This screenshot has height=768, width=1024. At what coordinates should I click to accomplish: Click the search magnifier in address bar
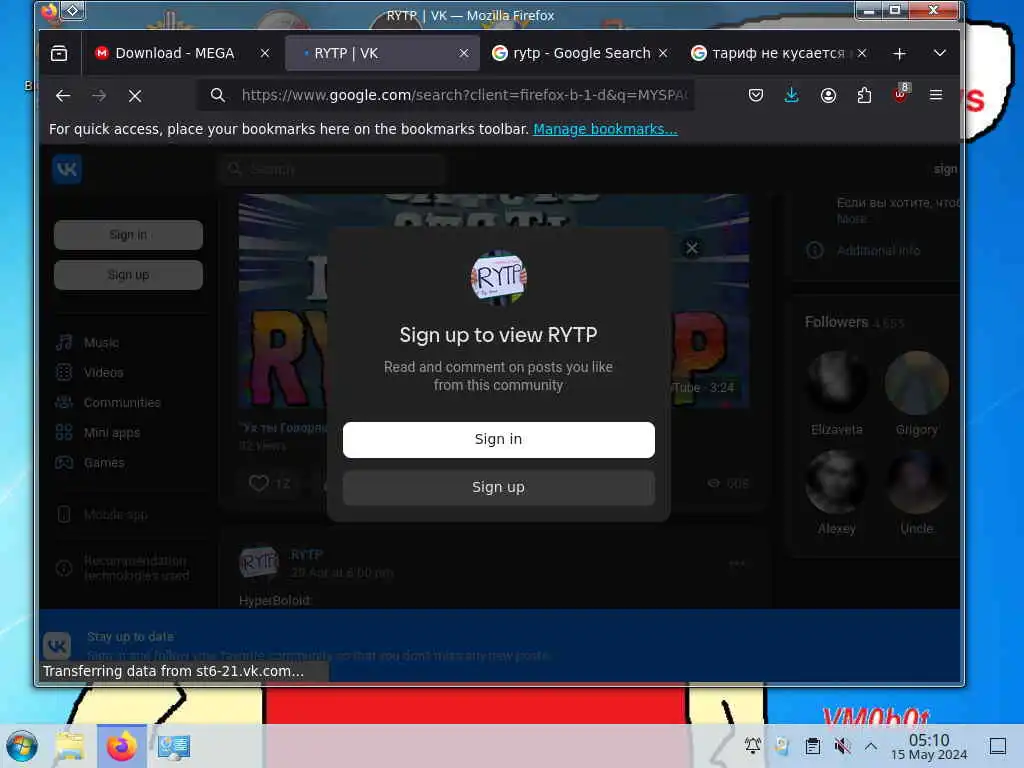(x=217, y=95)
